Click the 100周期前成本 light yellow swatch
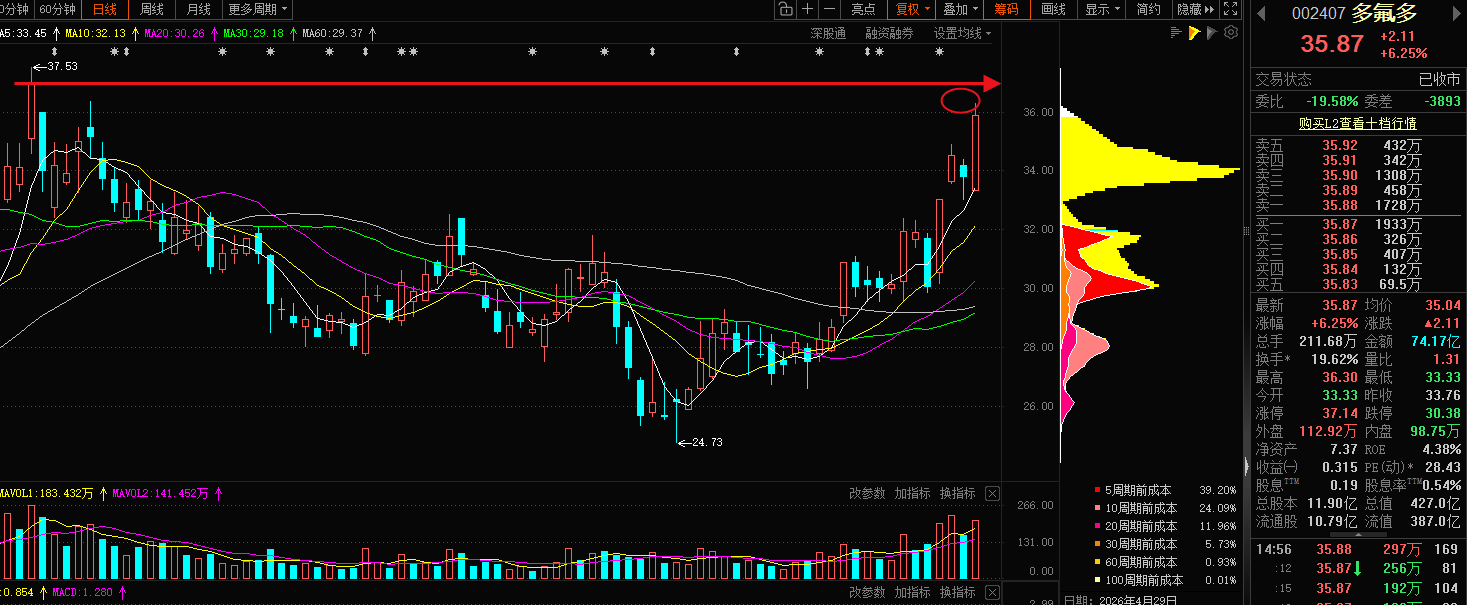Viewport: 1467px width, 605px height. coord(1097,580)
